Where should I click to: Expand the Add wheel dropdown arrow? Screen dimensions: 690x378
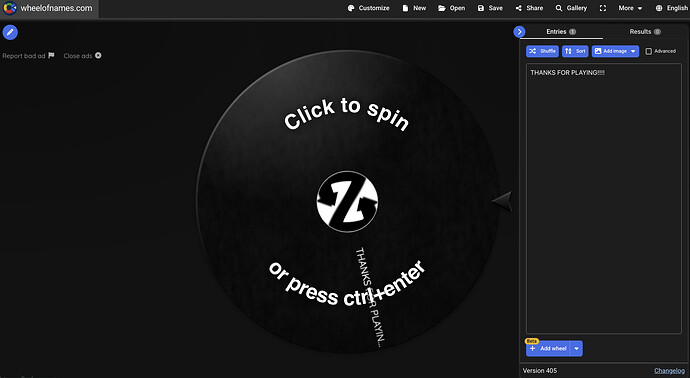point(576,349)
